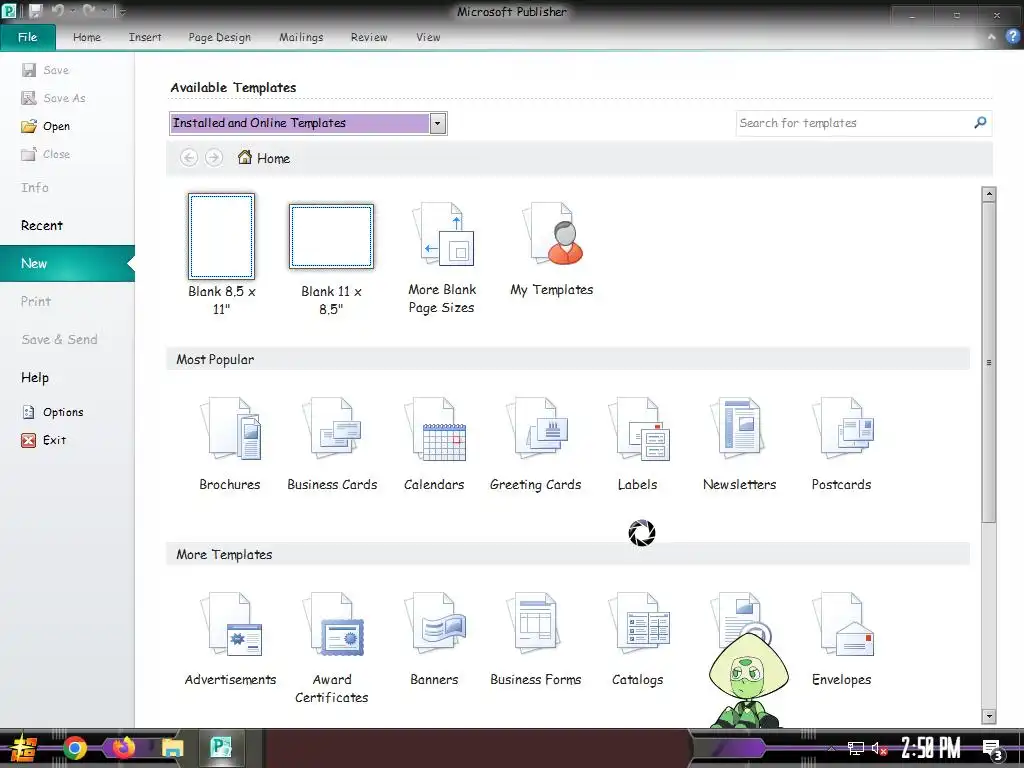Open the My Templates folder
This screenshot has width=1024, height=768.
[x=552, y=249]
